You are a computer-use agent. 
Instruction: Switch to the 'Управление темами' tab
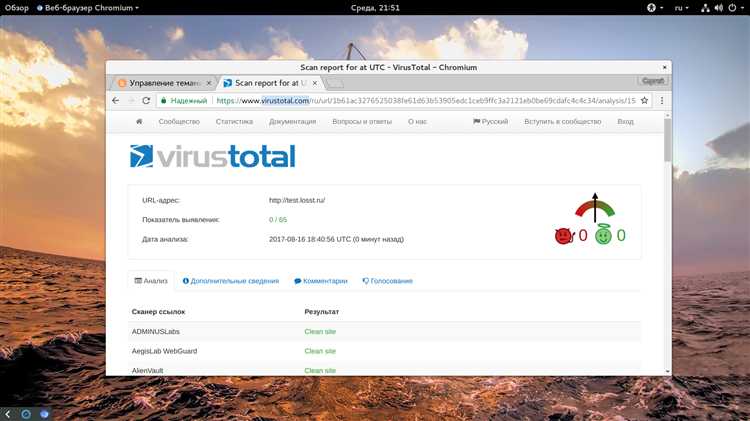pyautogui.click(x=163, y=83)
